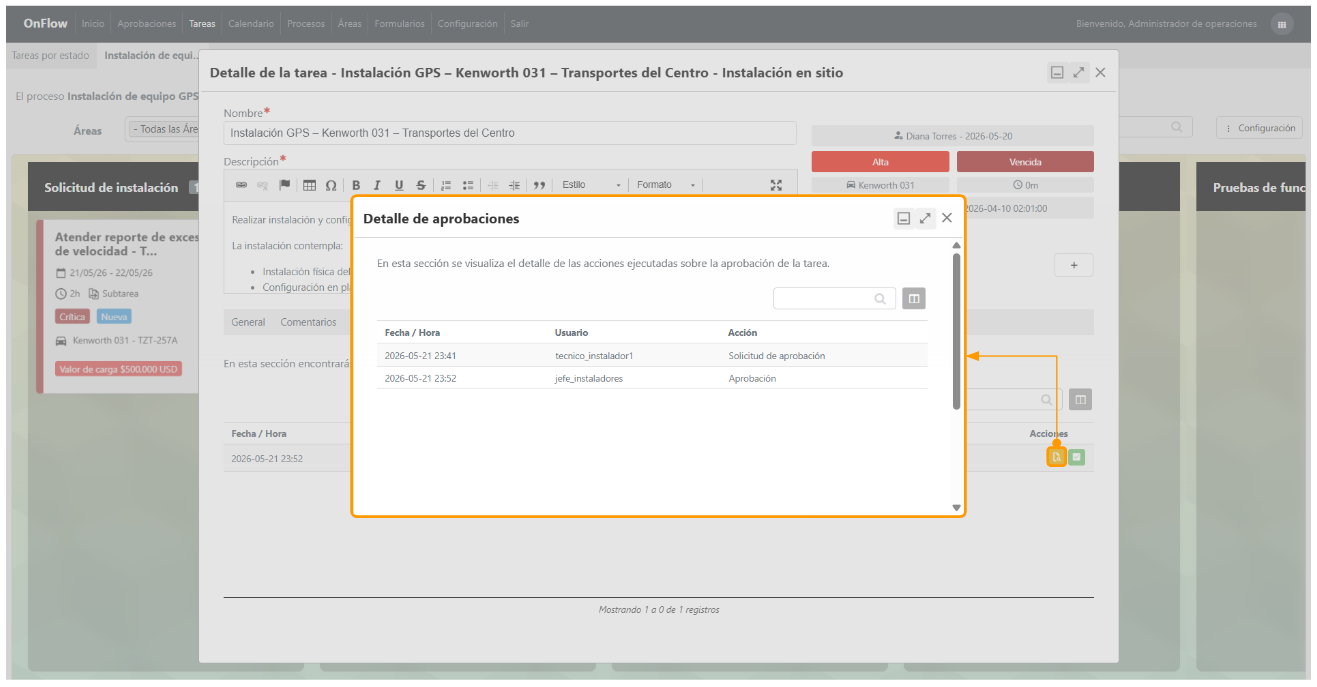Click the Detalle de aprobaciones vertical scrollbar
The image size is (1317, 687).
[956, 332]
